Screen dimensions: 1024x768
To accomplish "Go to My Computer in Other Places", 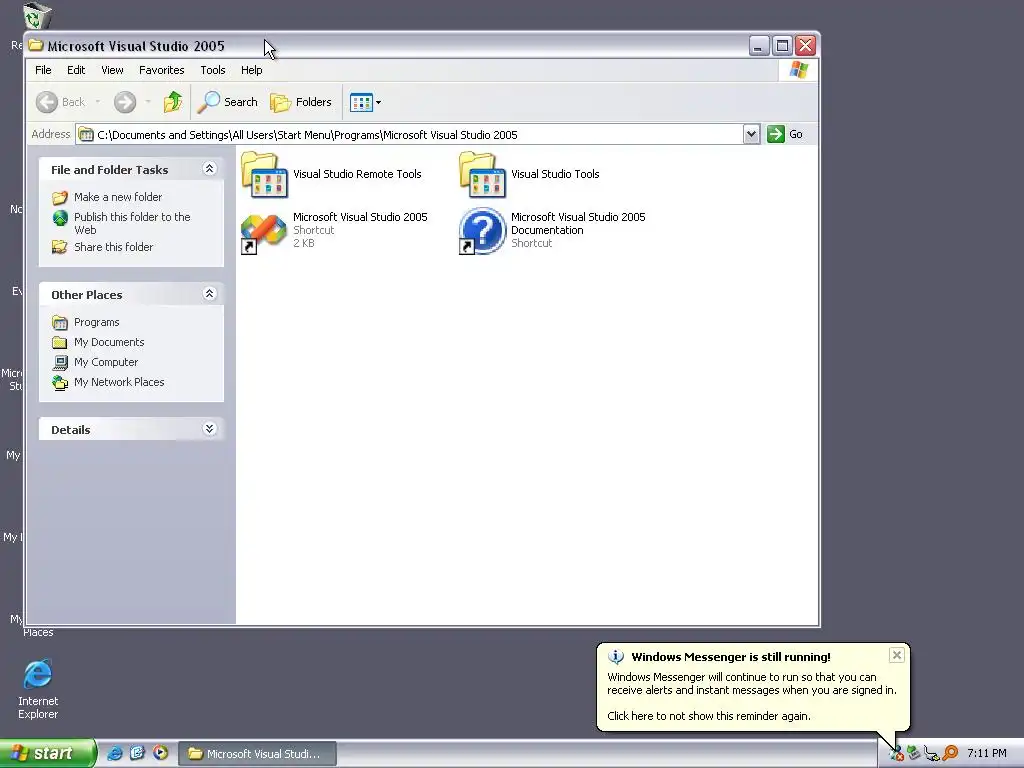I will point(106,362).
